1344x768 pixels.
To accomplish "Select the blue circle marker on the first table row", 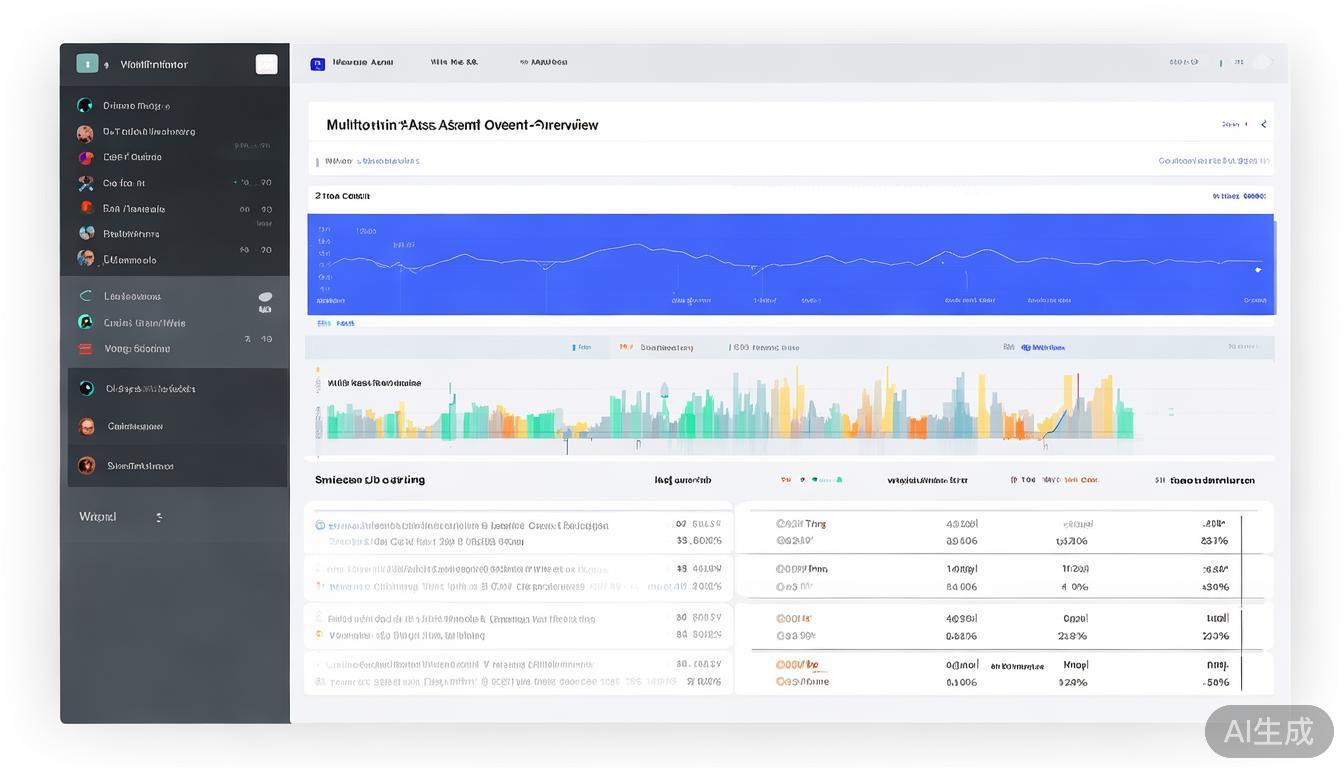I will click(320, 525).
